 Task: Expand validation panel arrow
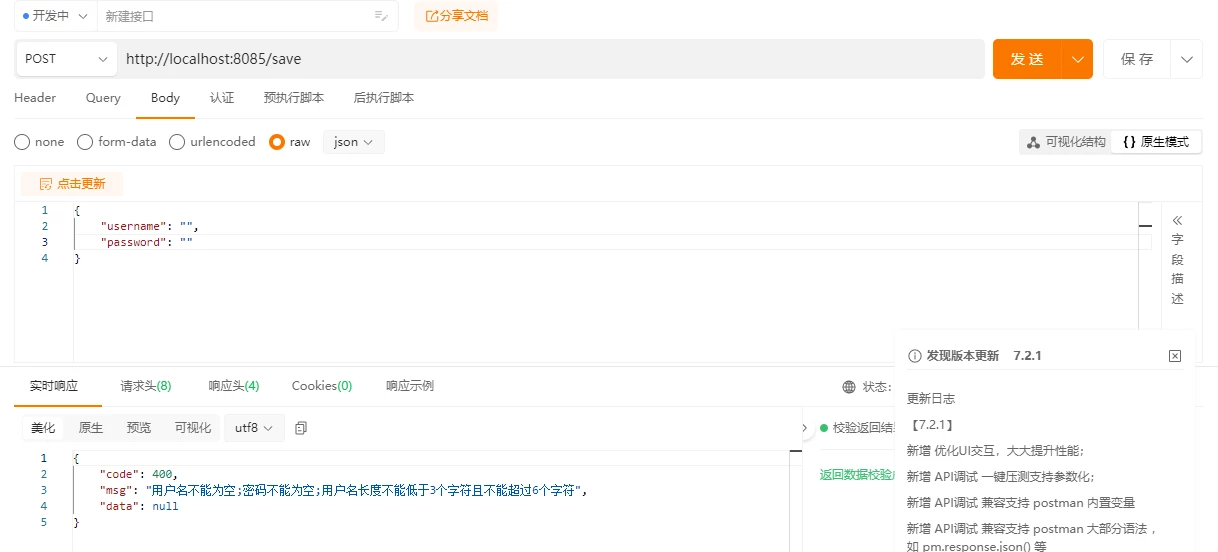click(x=806, y=428)
